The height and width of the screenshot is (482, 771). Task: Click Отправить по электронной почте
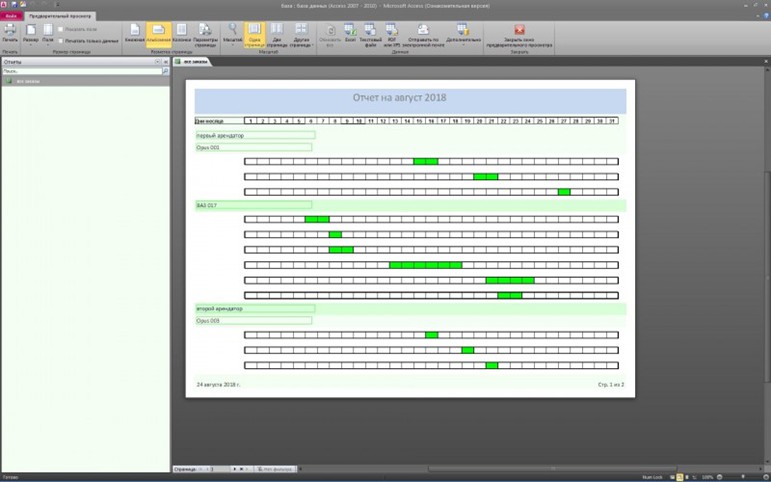coord(423,35)
